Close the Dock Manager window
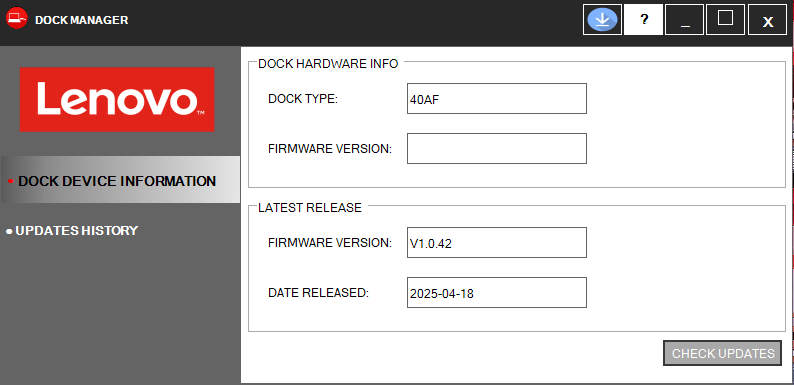 (768, 20)
